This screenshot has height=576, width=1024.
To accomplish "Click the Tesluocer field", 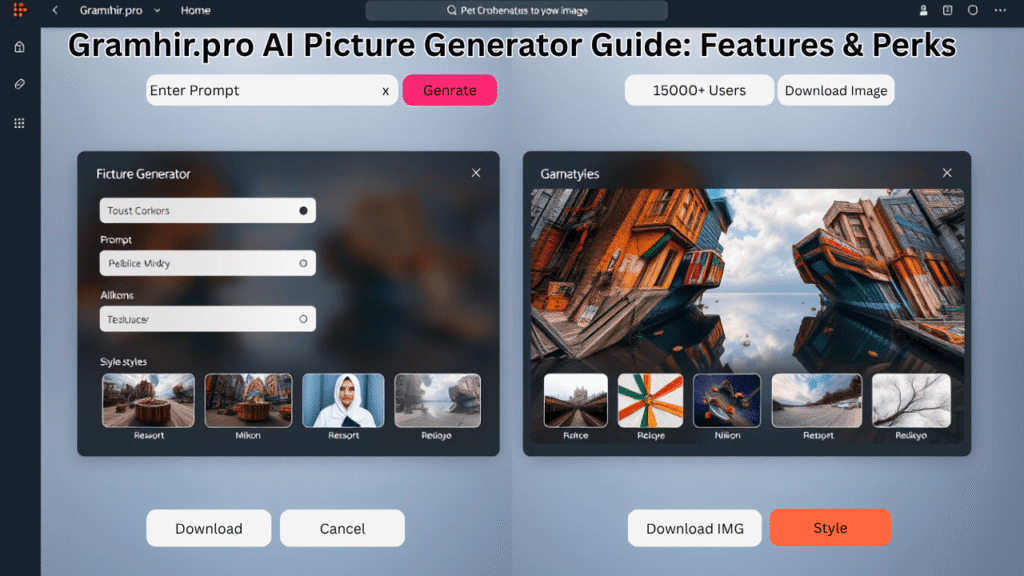I will point(208,319).
